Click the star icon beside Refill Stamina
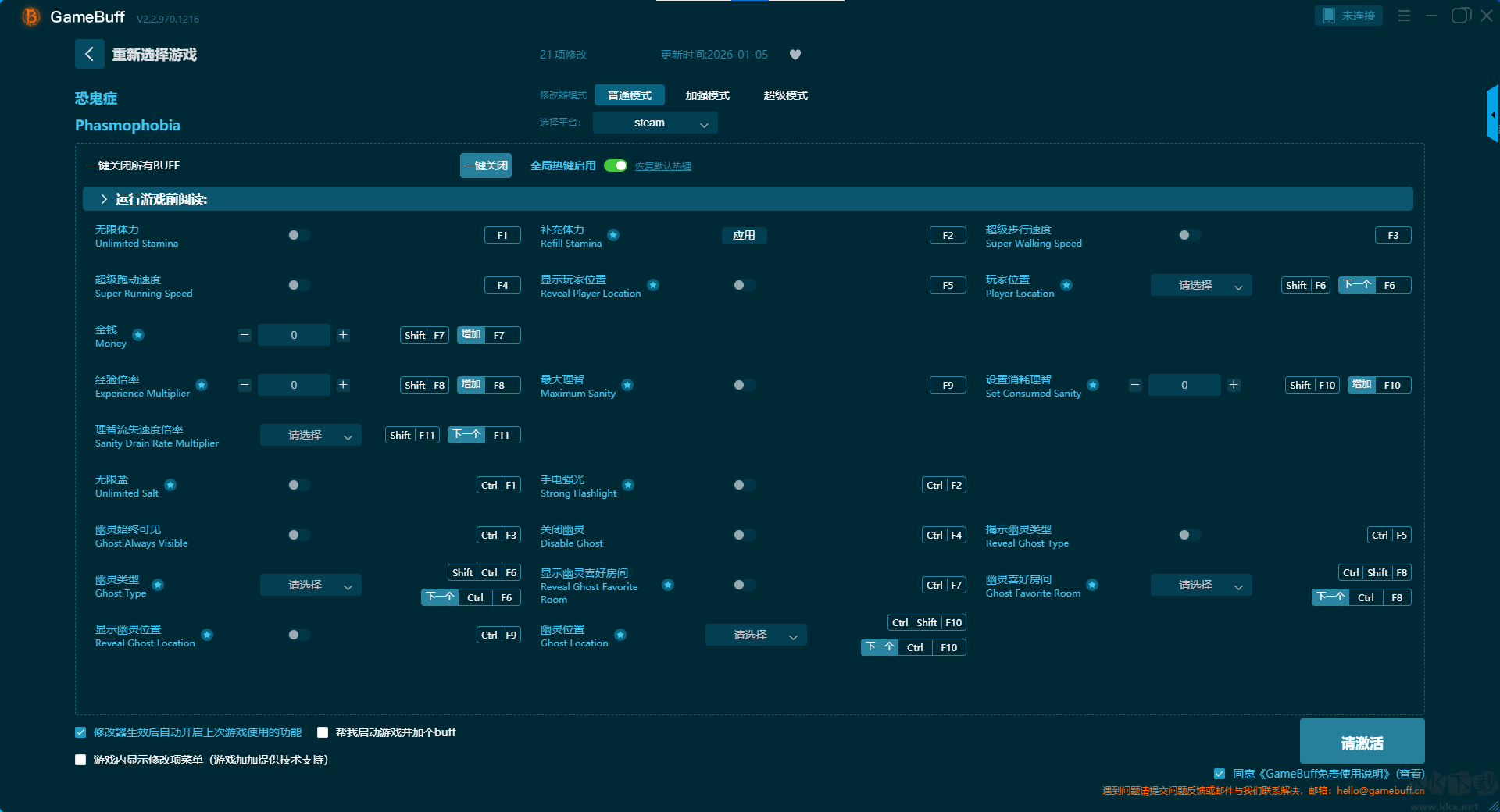Viewport: 1500px width, 812px height. [x=613, y=235]
